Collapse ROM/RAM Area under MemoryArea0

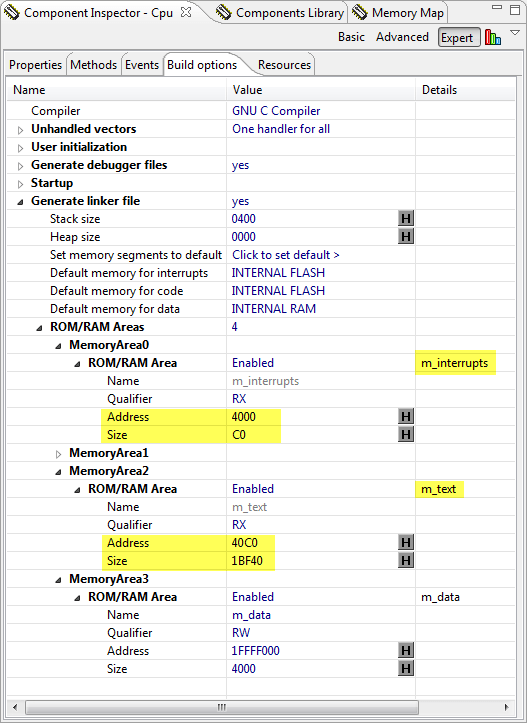point(77,364)
